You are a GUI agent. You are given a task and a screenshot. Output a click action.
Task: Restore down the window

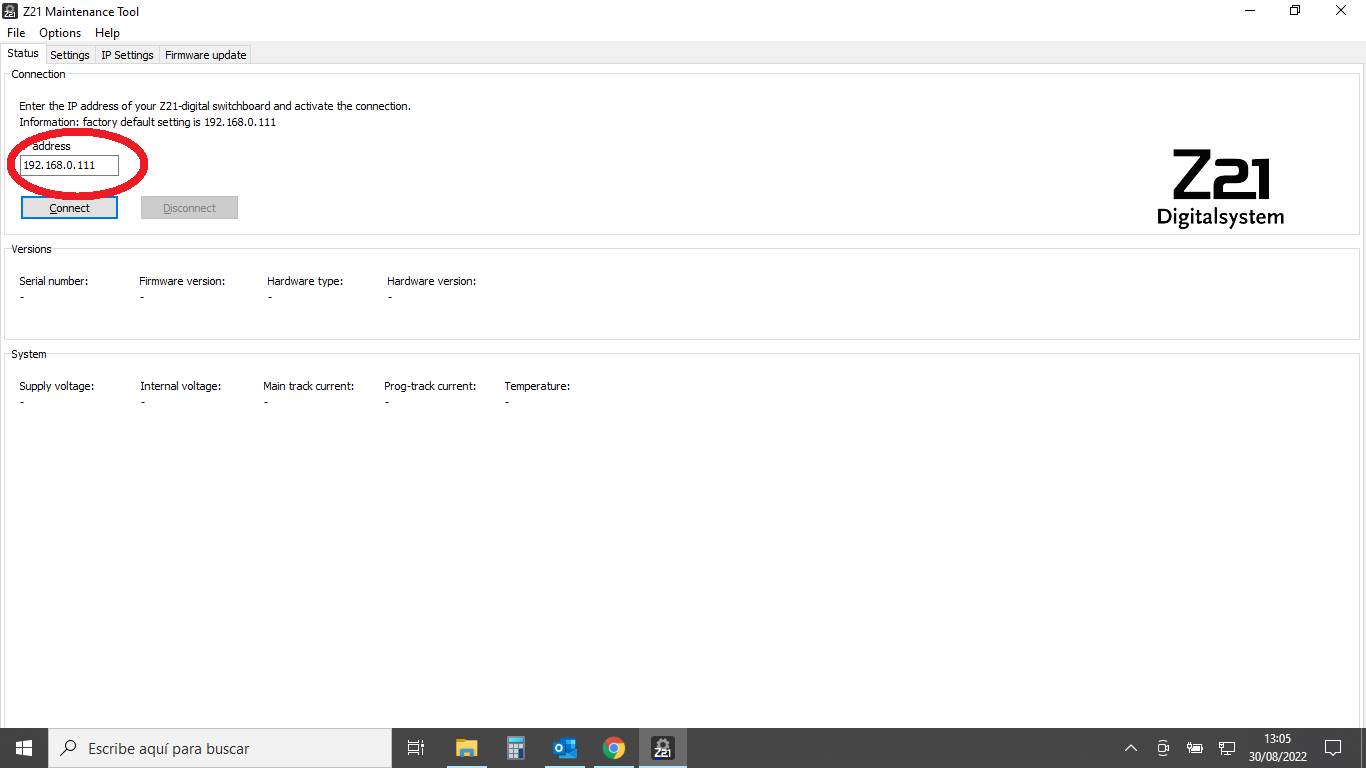(1295, 11)
